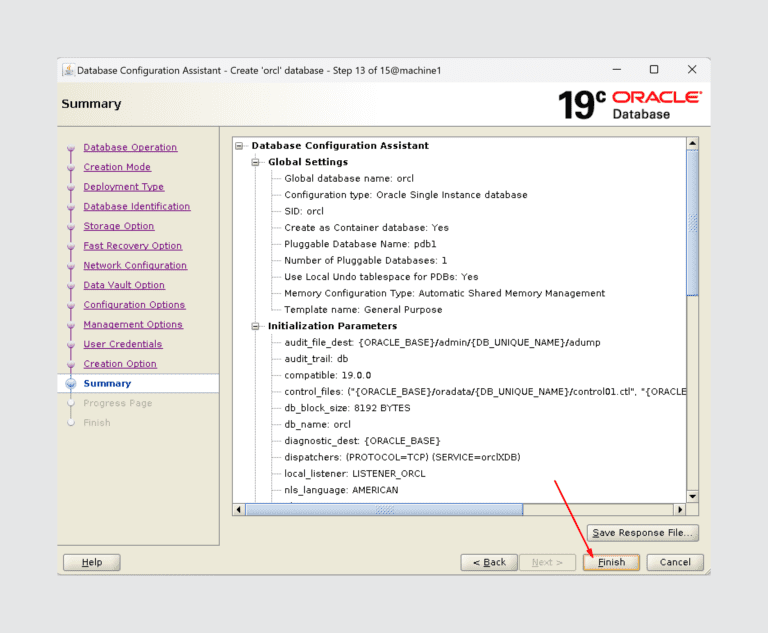Click the horizontal scrollbar thumb
Screen dimensions: 768x633
point(384,510)
